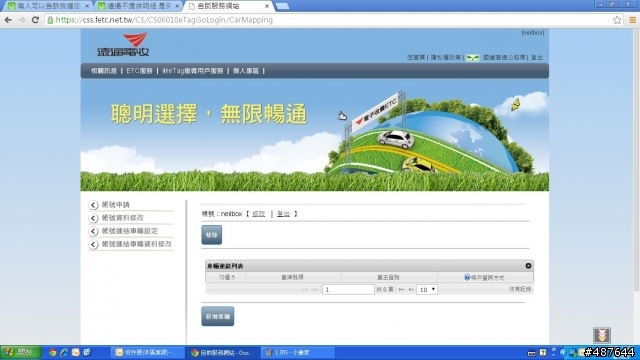
Task: Go to previous page of table pager
Action: 314,289
